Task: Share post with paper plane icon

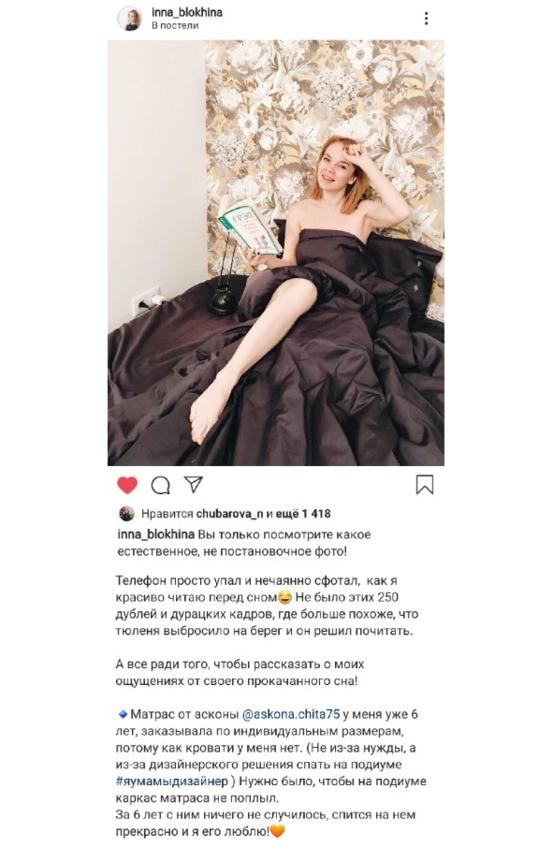Action: coord(193,484)
